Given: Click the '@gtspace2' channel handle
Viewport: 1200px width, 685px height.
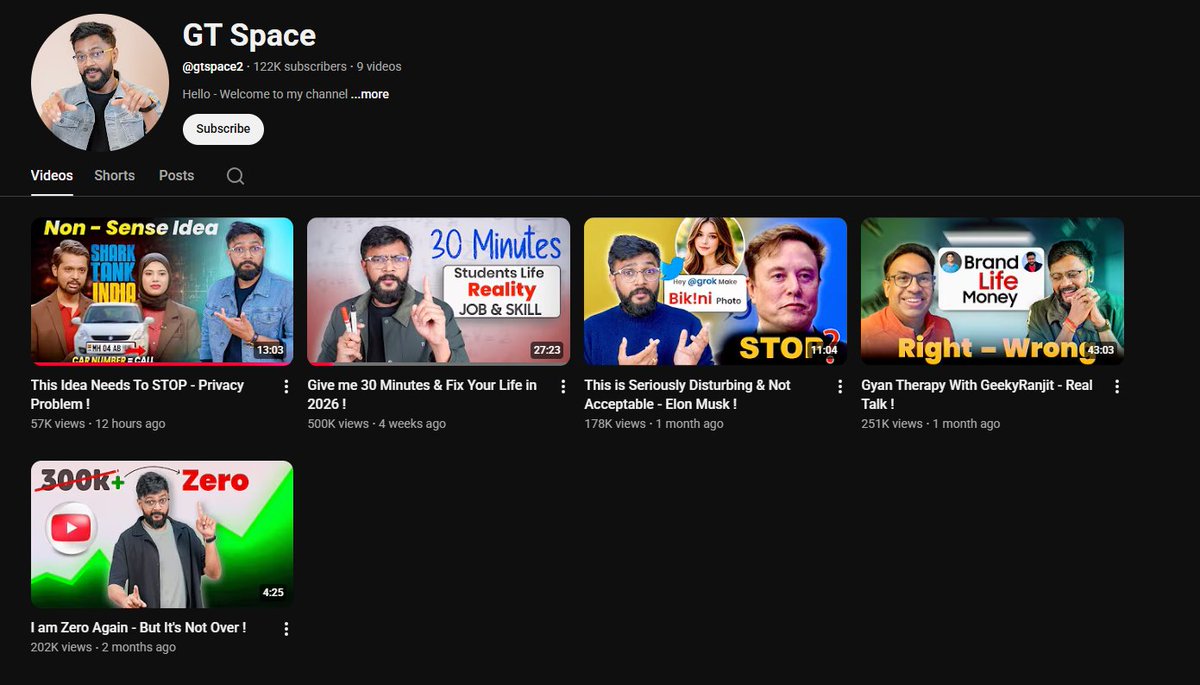Looking at the screenshot, I should click(x=213, y=67).
